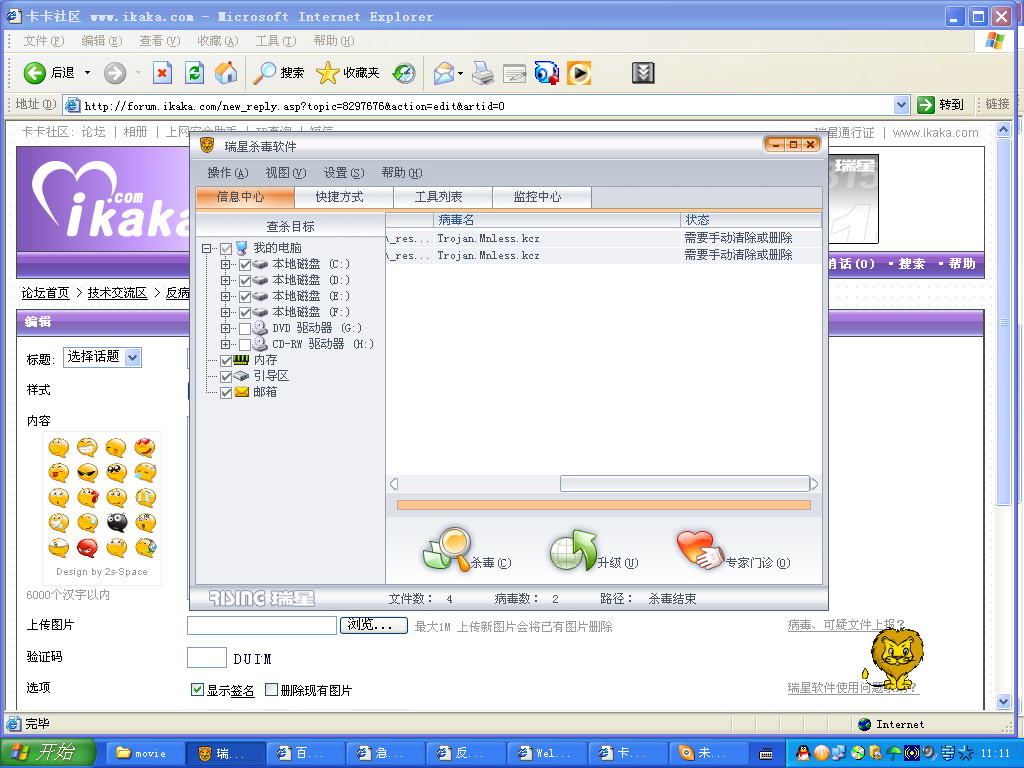Open 视图(V) menu in Rising
This screenshot has width=1024, height=768.
pos(285,173)
